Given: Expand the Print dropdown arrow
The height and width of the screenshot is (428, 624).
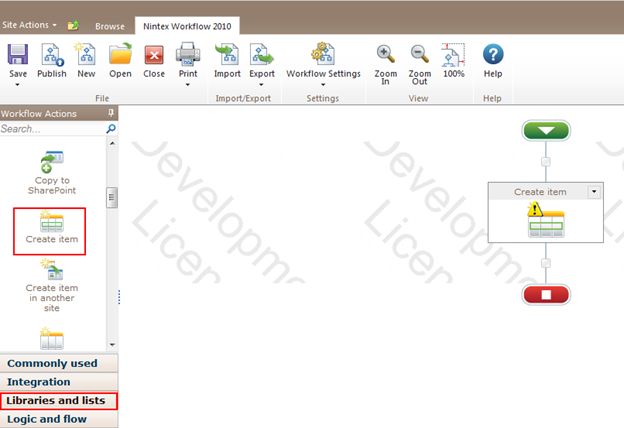Looking at the screenshot, I should 188,84.
